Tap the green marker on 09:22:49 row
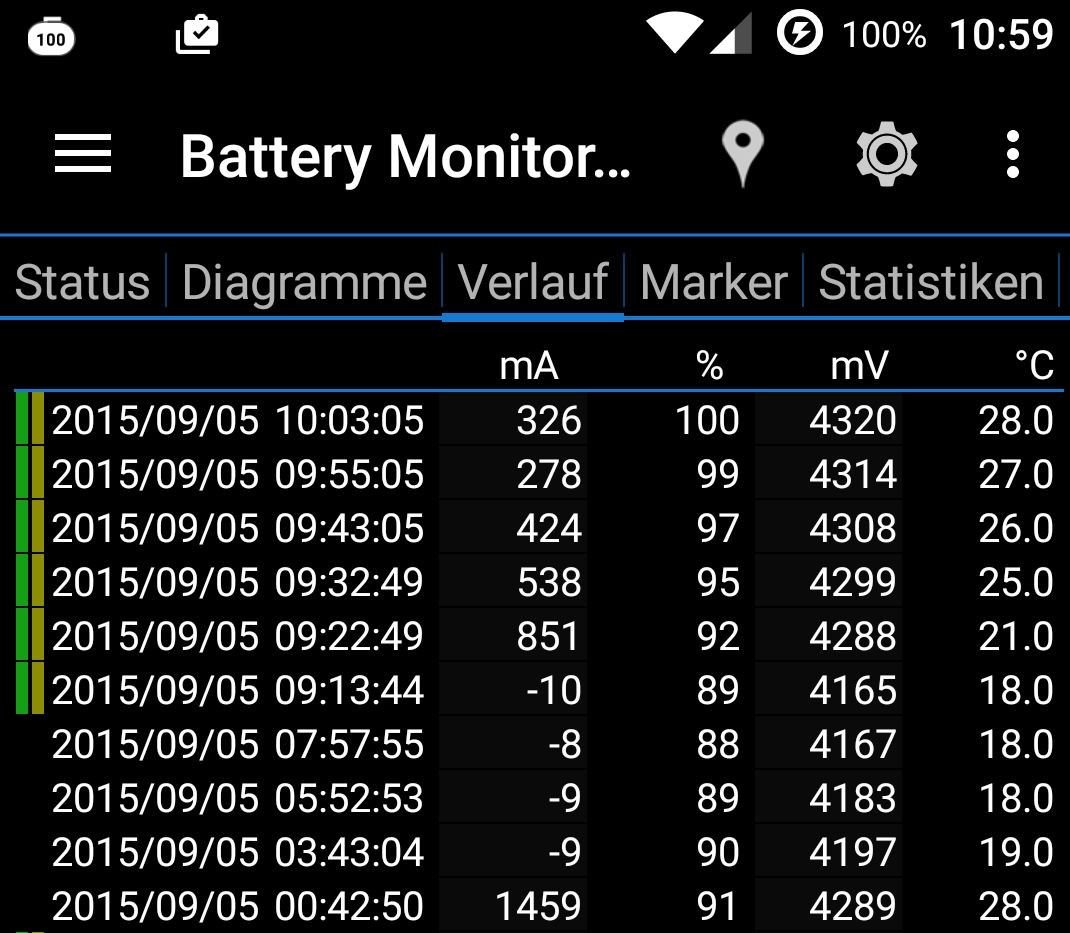The image size is (1070, 933). click(x=22, y=636)
